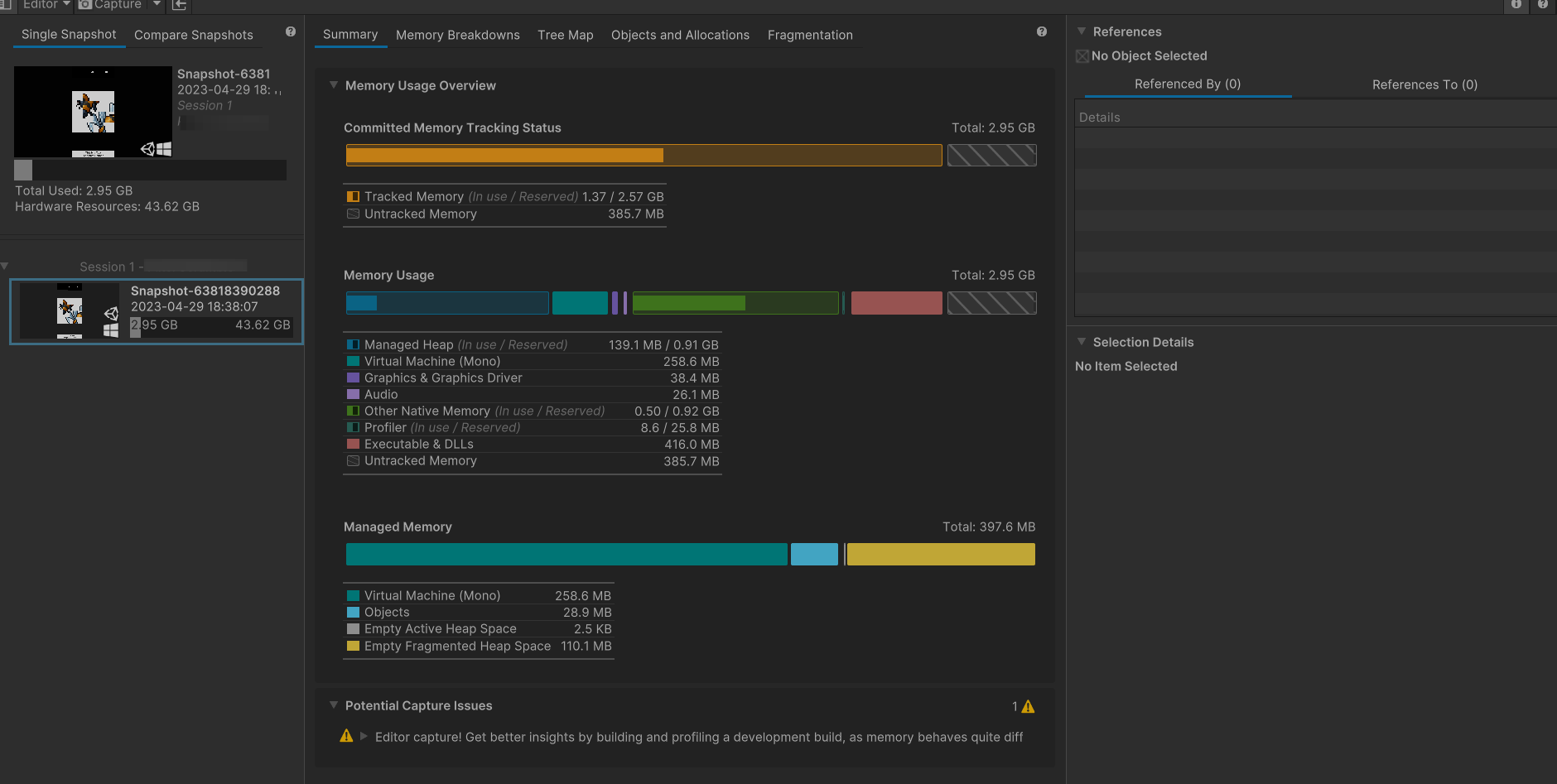
Task: Click the green Other Native Memory bar segment
Action: click(x=735, y=303)
